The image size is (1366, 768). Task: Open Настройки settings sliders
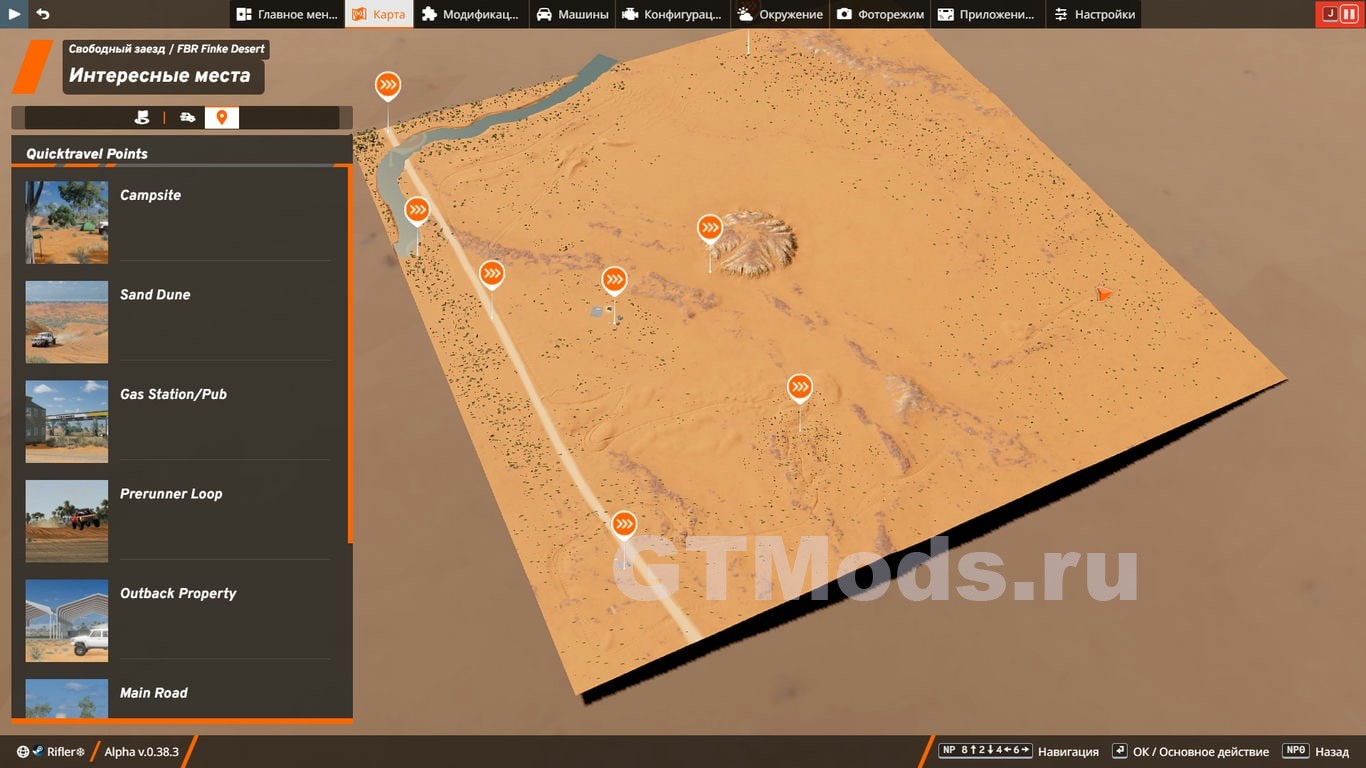click(1093, 14)
